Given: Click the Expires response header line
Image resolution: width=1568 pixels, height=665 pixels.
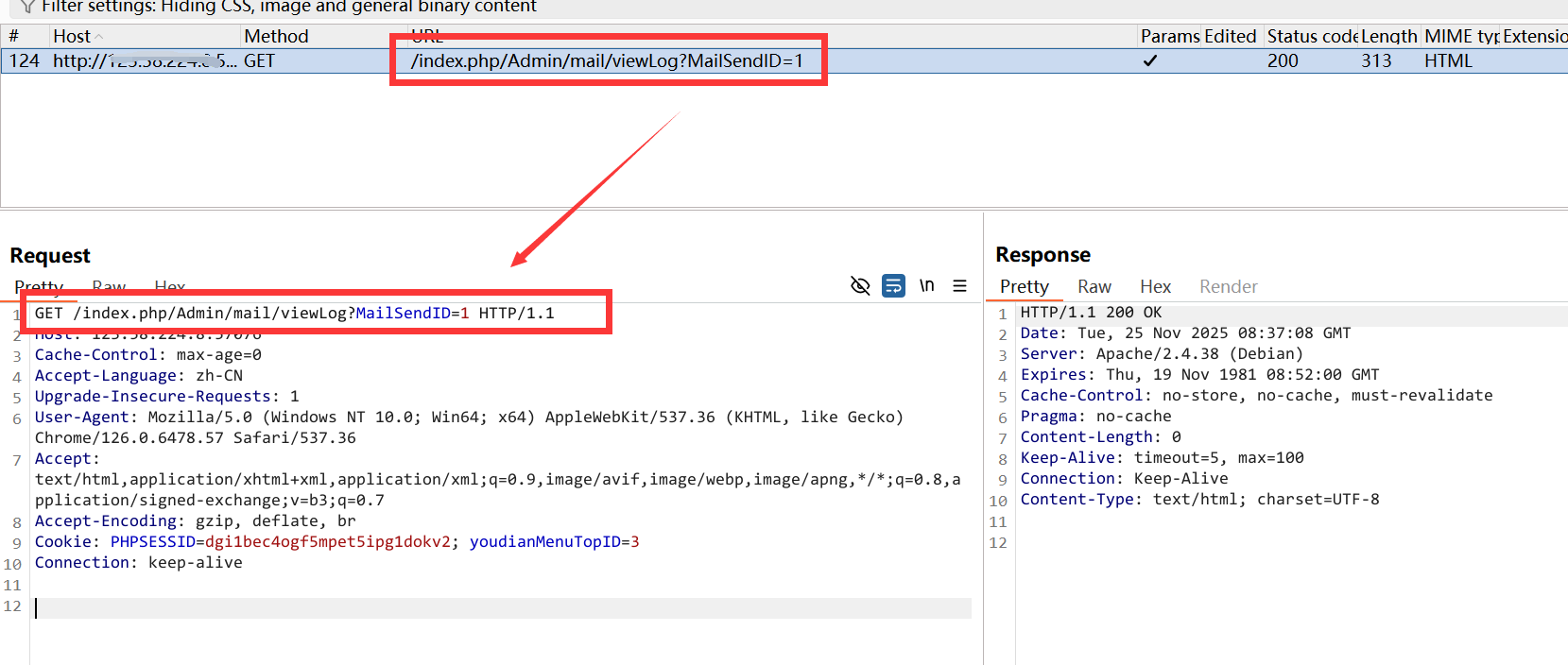Looking at the screenshot, I should 1200,374.
